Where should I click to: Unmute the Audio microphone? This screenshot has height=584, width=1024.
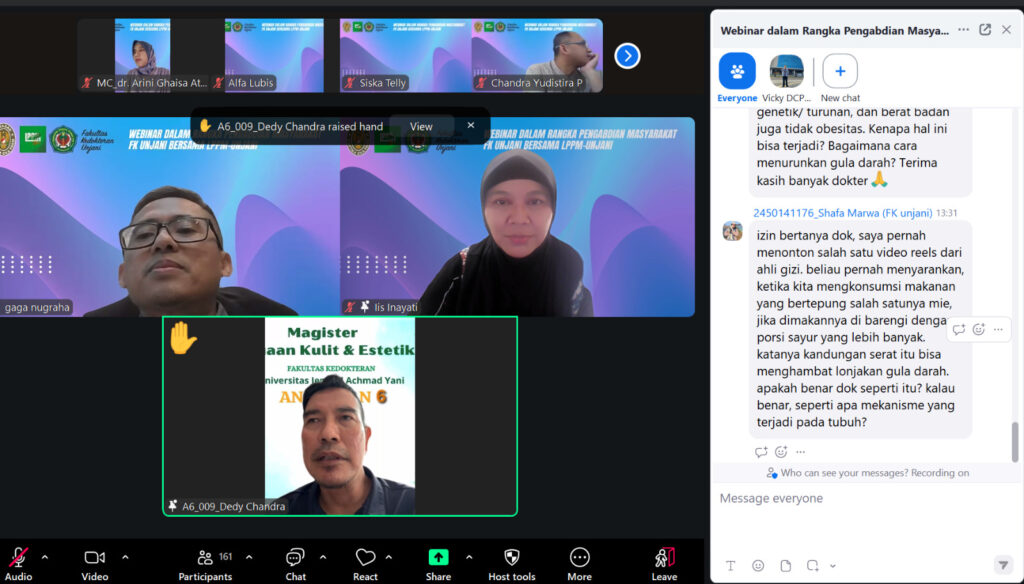point(18,558)
